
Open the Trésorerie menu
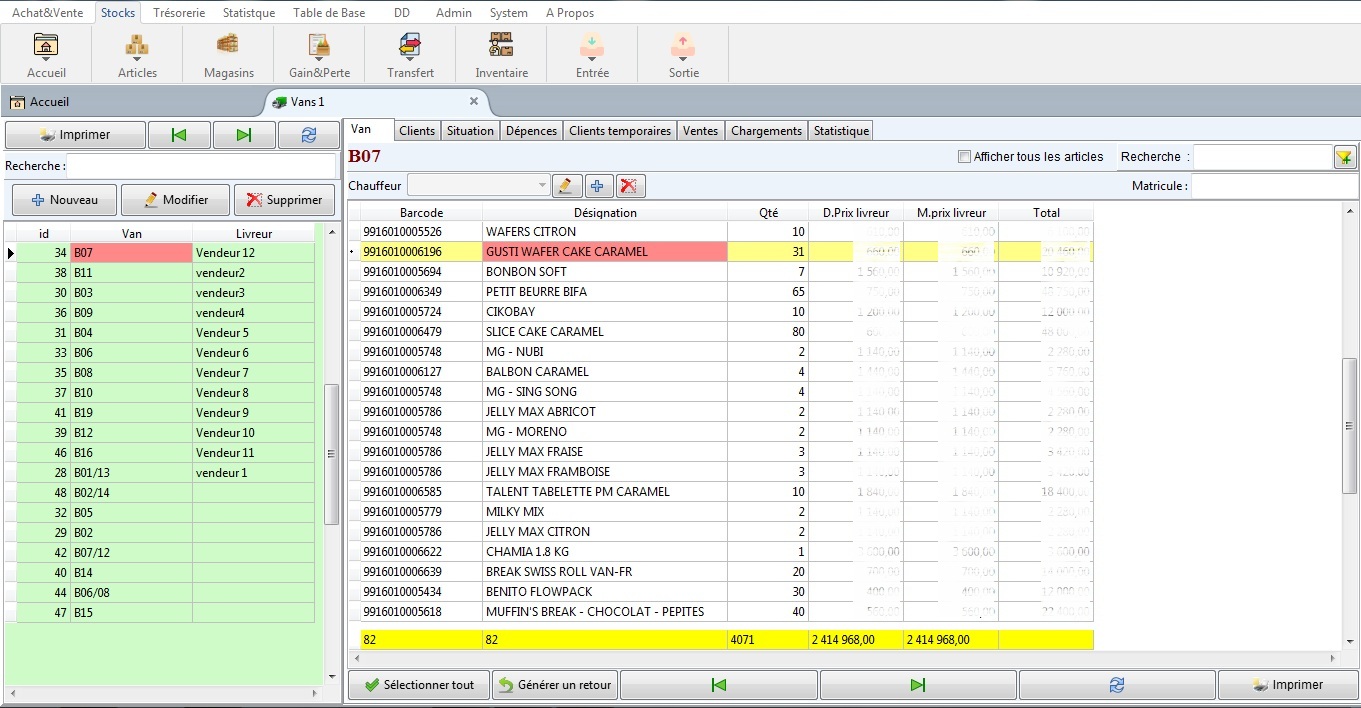180,13
